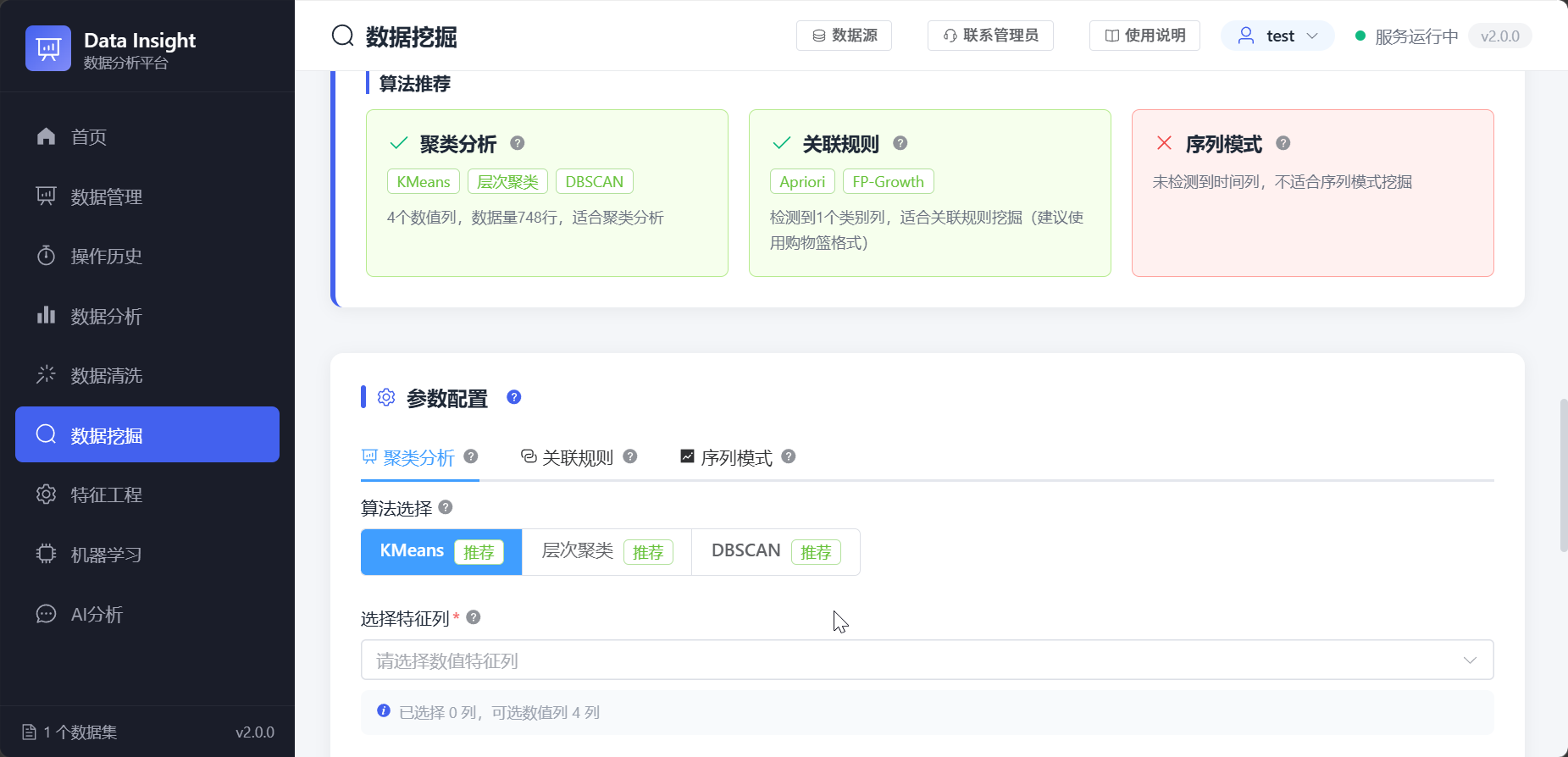Click the green check icon on 聚类分析 card
Screen dimensions: 1568x757
399,143
